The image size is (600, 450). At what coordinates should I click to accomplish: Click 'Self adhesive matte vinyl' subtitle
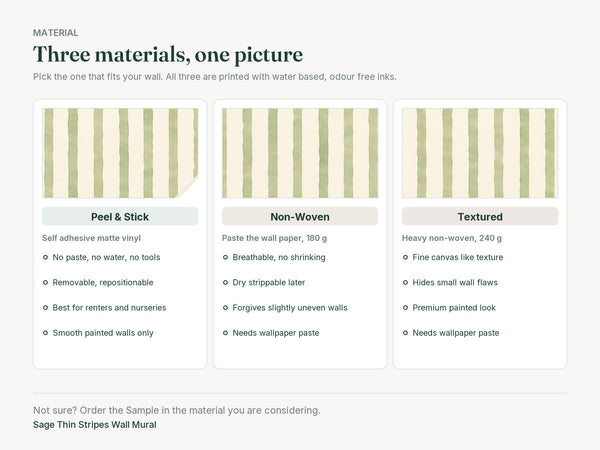(x=91, y=238)
